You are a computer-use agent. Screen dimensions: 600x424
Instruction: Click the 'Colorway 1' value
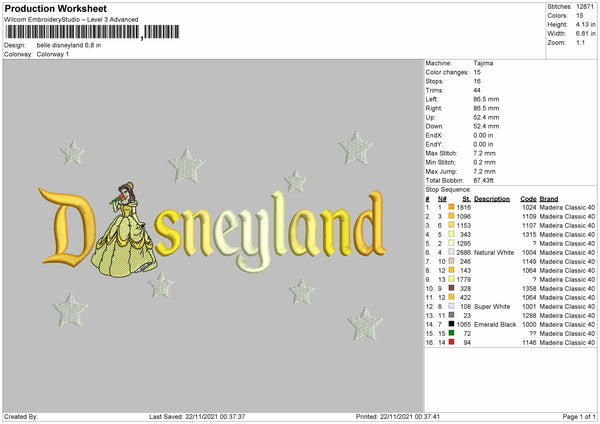(x=53, y=54)
